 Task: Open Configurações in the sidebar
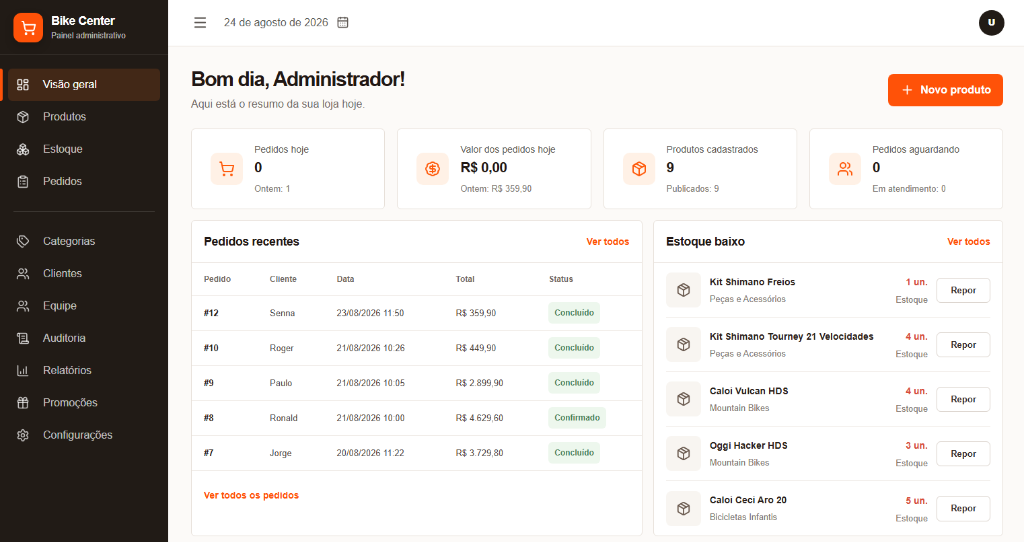pyautogui.click(x=84, y=435)
